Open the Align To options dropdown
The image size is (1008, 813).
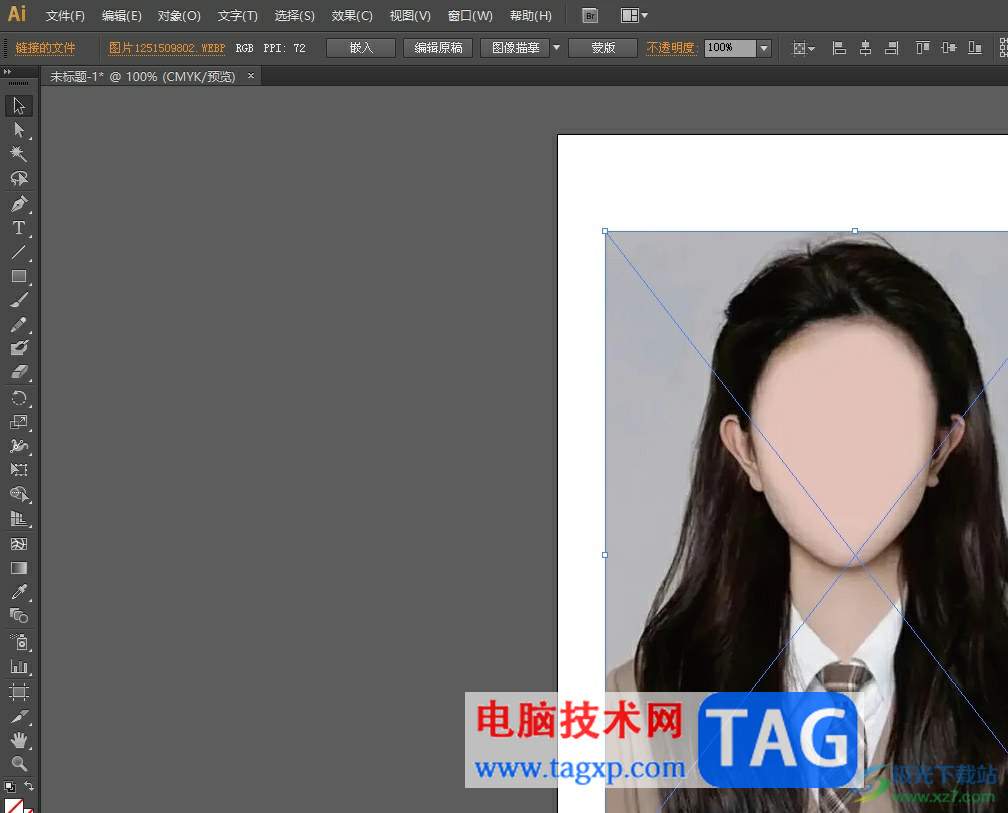pos(802,48)
